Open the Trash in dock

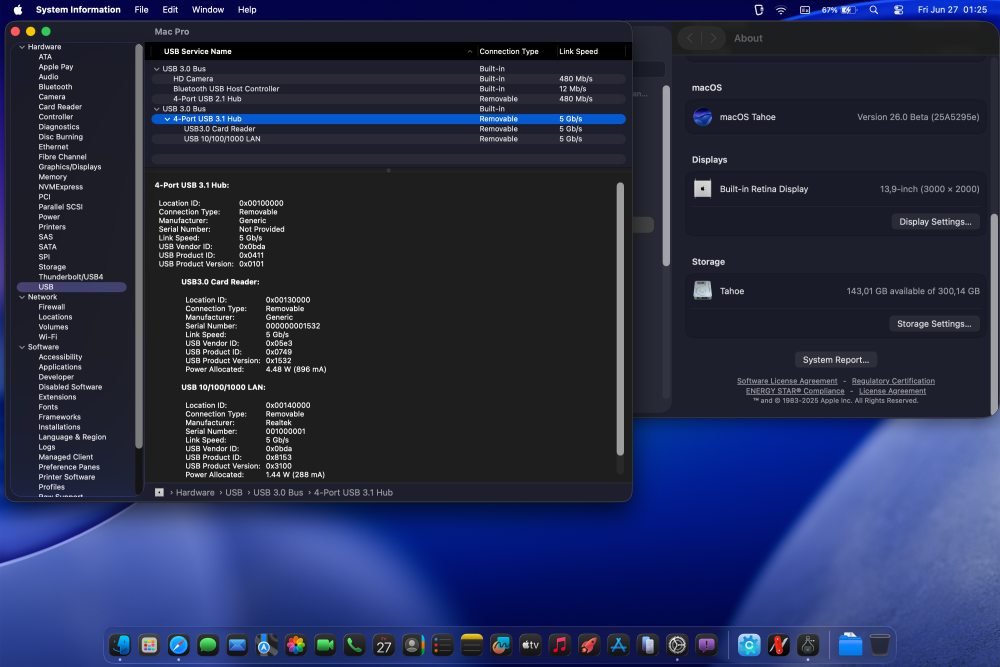tap(879, 645)
